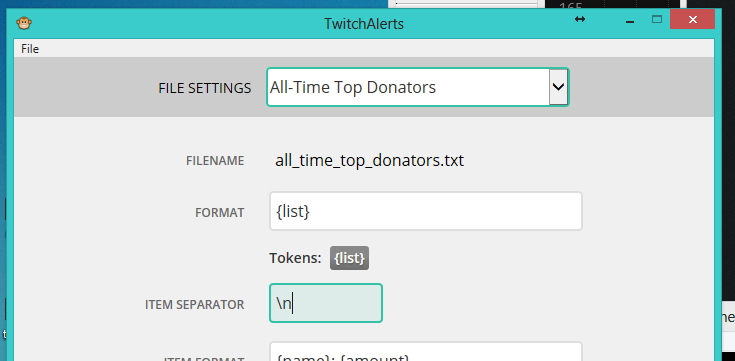Click the ITEM FORMAT label
Screen dimensions: 735x361
(x=203, y=359)
